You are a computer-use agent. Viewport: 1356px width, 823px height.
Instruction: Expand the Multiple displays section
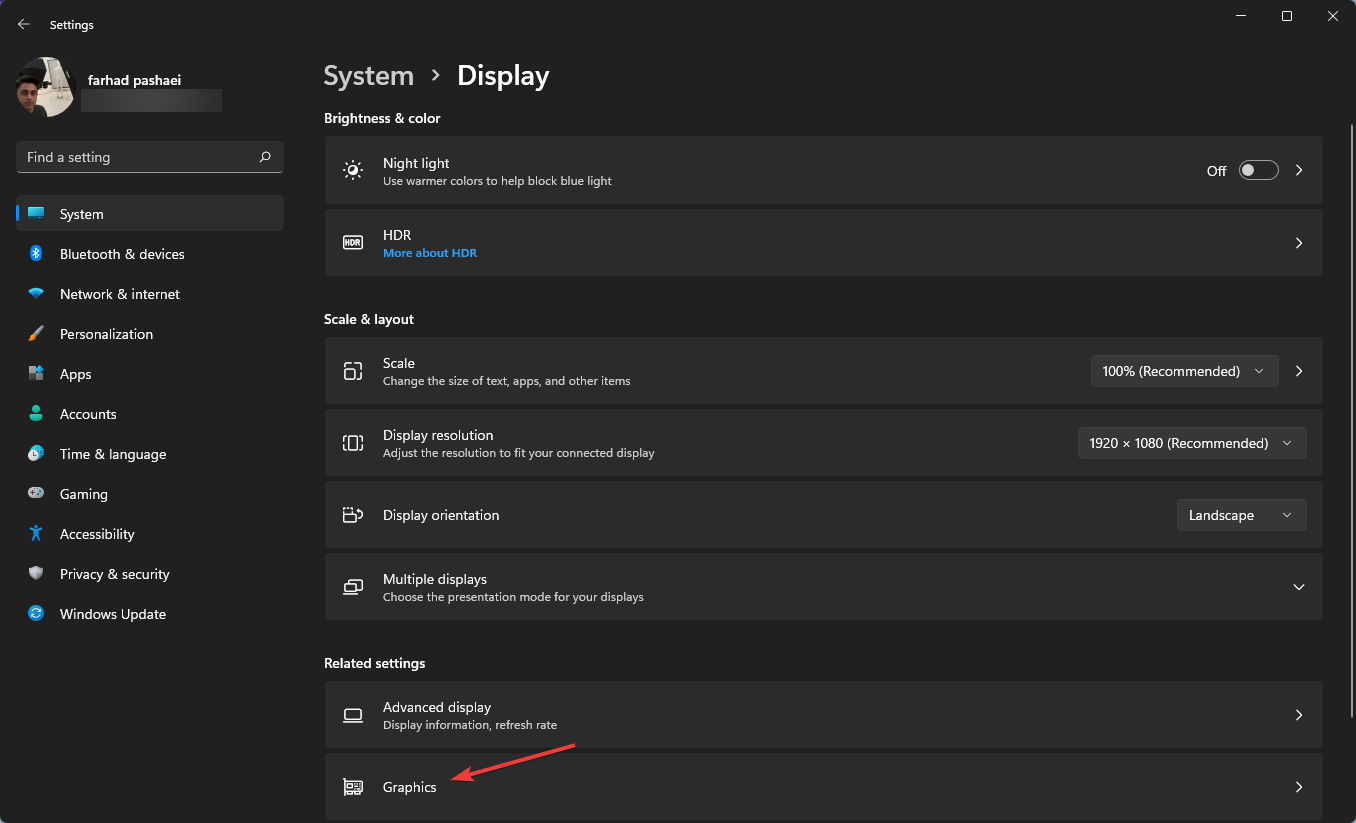[x=1298, y=587]
